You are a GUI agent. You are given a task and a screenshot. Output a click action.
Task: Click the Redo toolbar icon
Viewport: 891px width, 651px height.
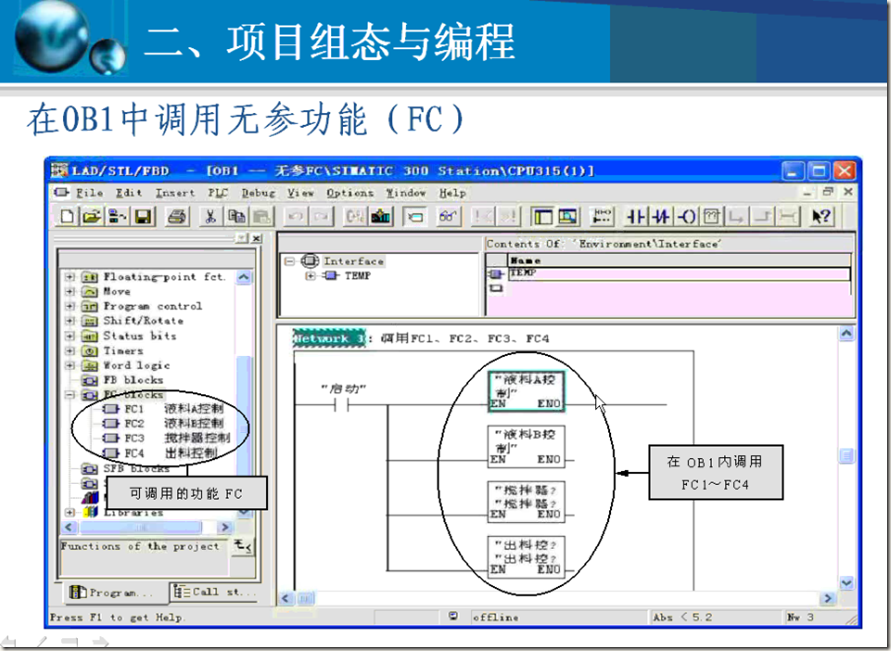tap(321, 216)
